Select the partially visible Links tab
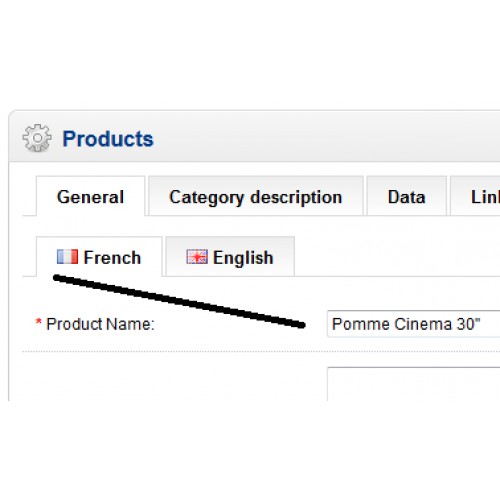This screenshot has width=500, height=500. pos(475,196)
